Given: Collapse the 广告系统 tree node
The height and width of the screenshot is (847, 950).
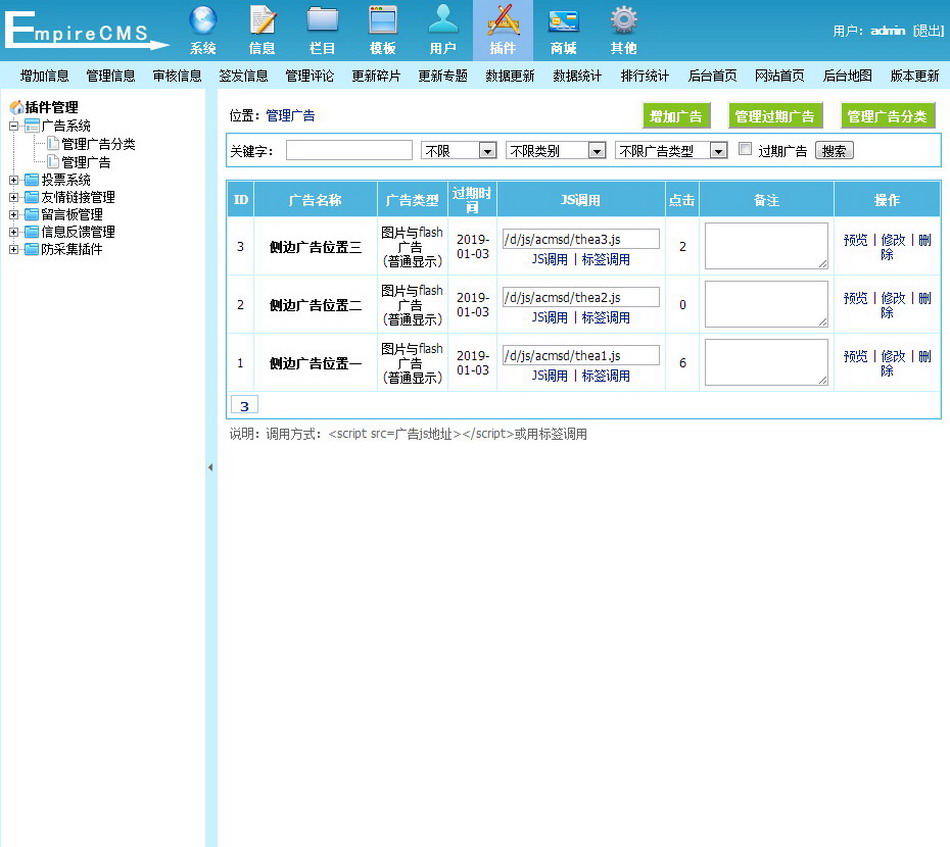Looking at the screenshot, I should coord(13,126).
